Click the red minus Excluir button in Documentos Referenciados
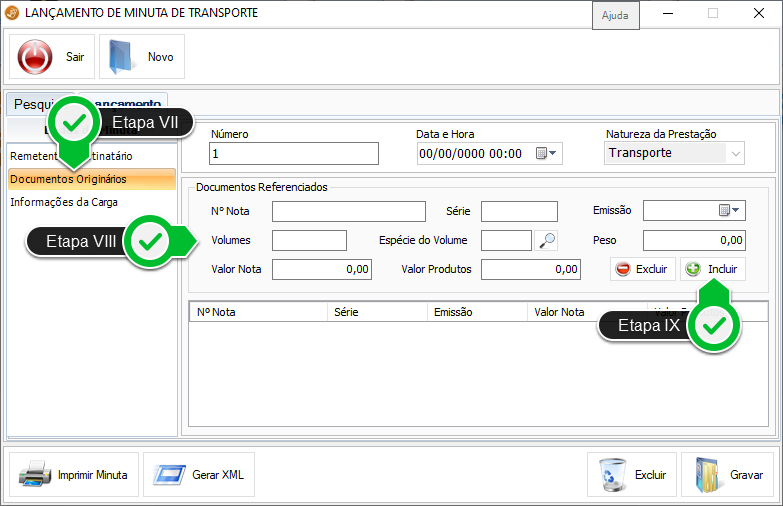 point(643,269)
